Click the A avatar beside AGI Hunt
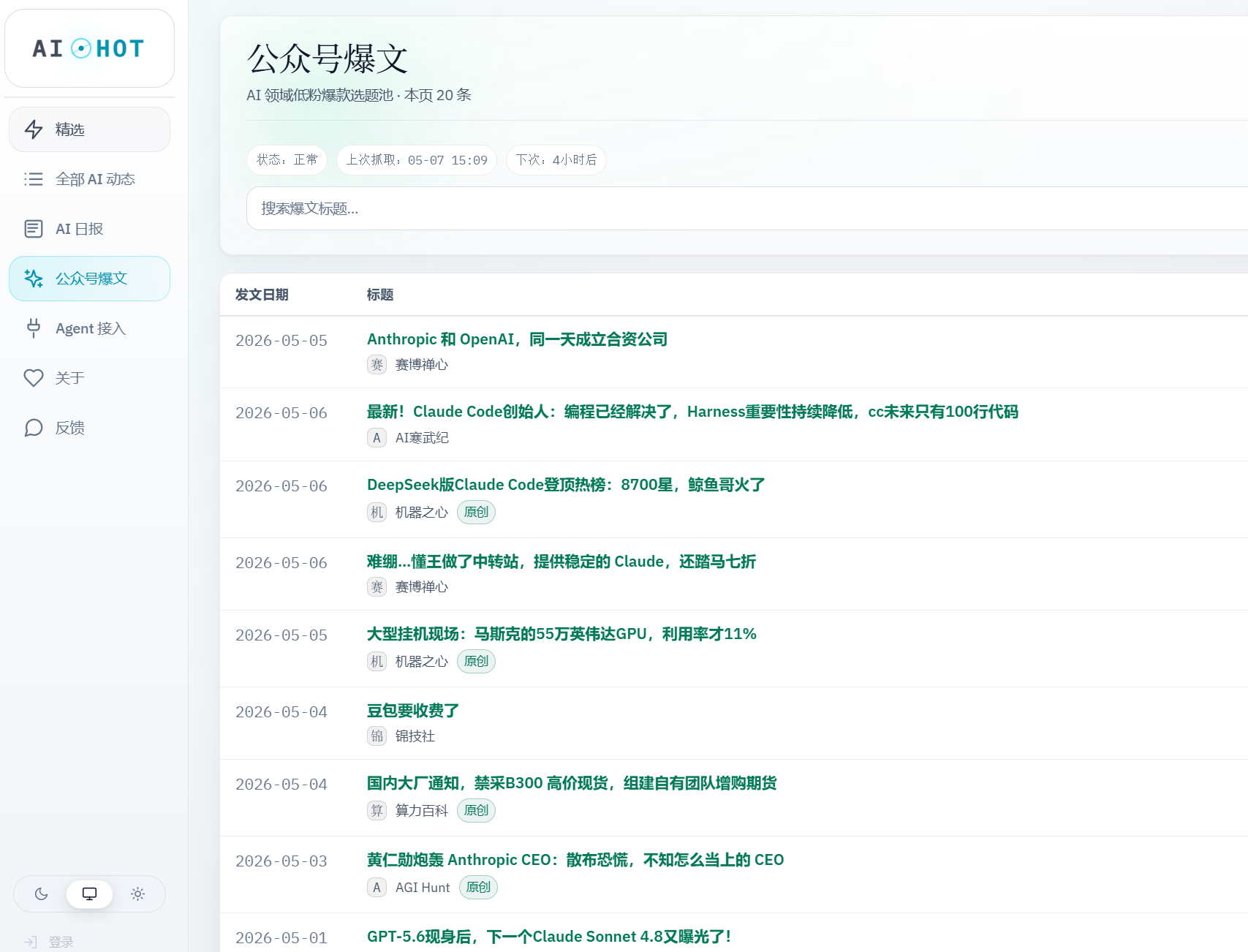 [x=377, y=887]
